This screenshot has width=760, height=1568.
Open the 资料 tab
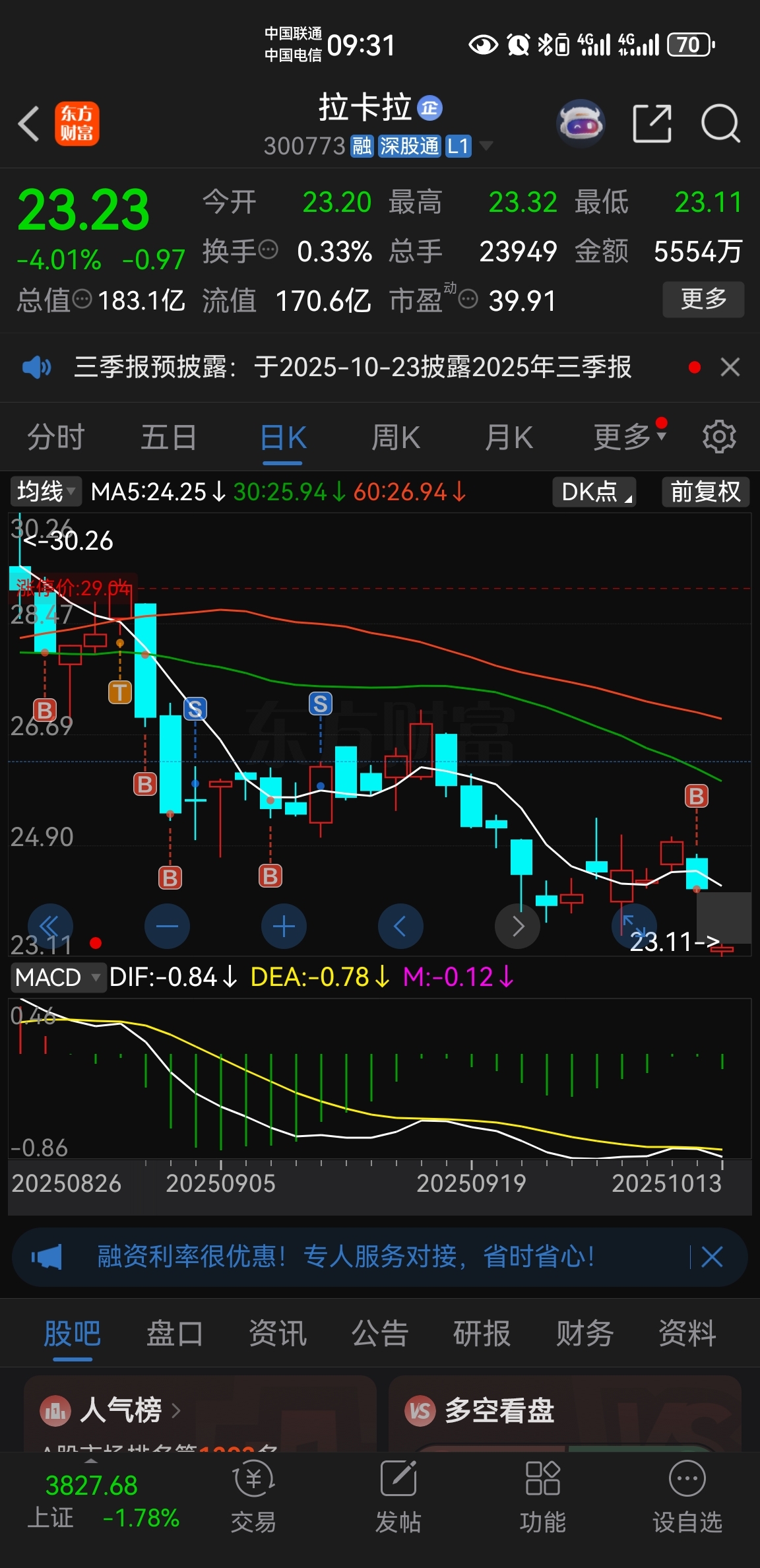(x=687, y=1333)
